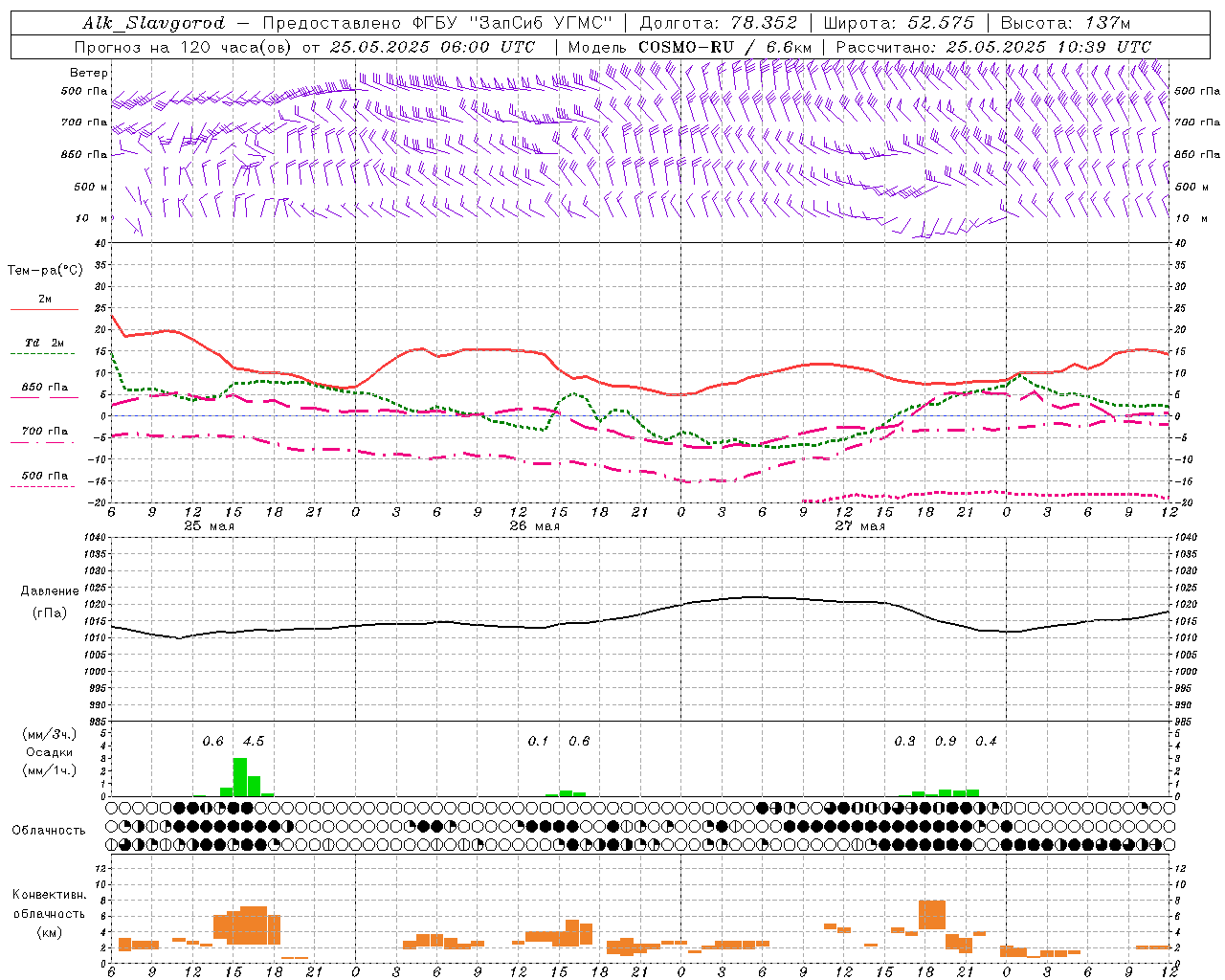Click the 0.4 precipitation total value
This screenshot has height=980, width=1225.
986,741
